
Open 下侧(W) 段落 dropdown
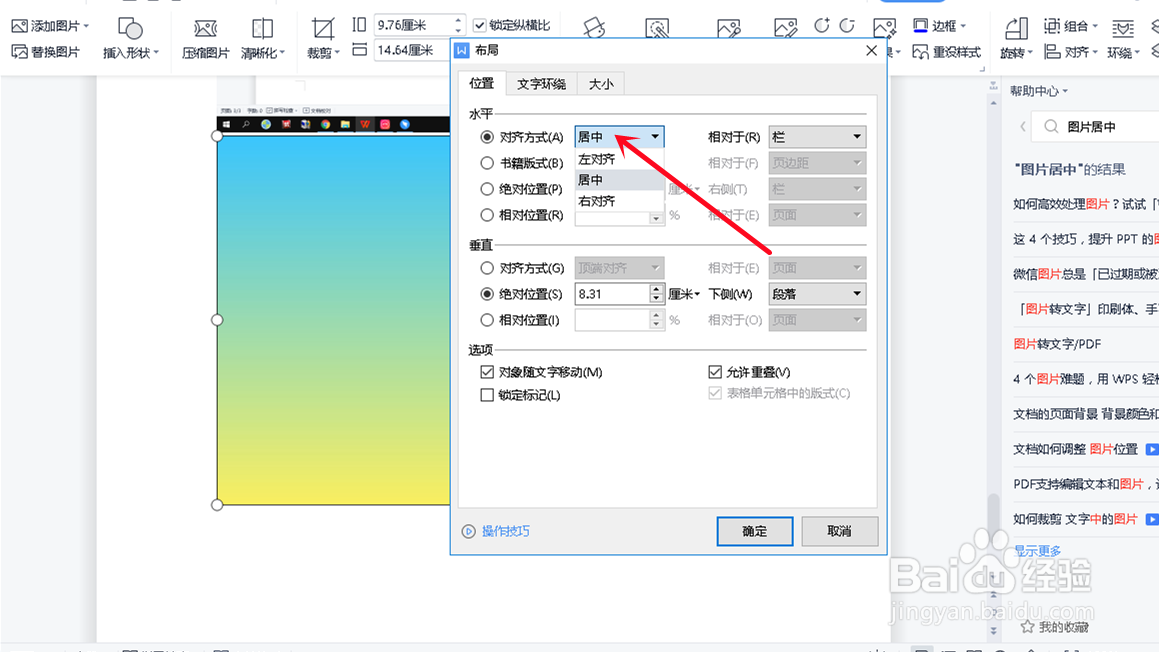point(817,293)
